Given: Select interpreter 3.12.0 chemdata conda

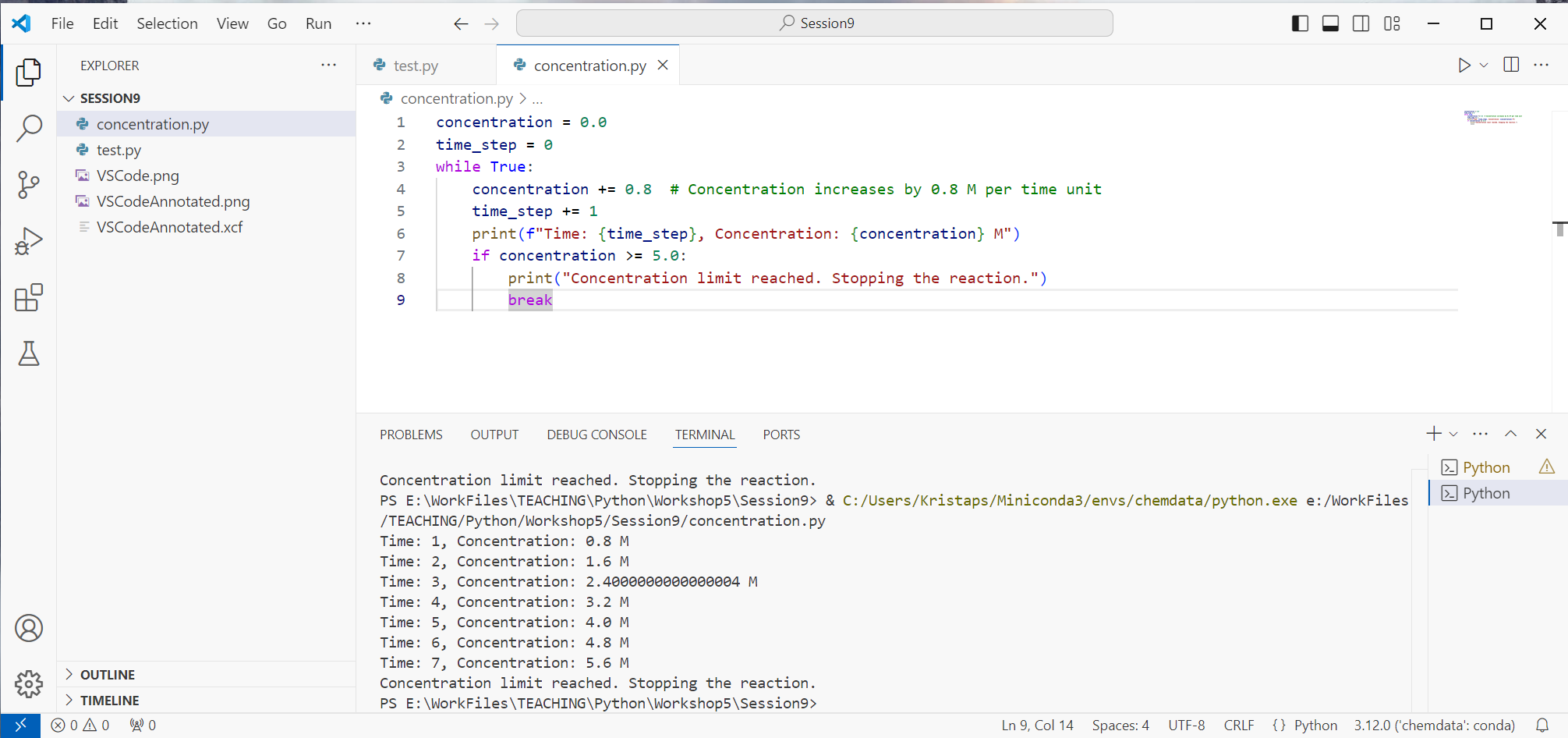Looking at the screenshot, I should coord(1435,726).
